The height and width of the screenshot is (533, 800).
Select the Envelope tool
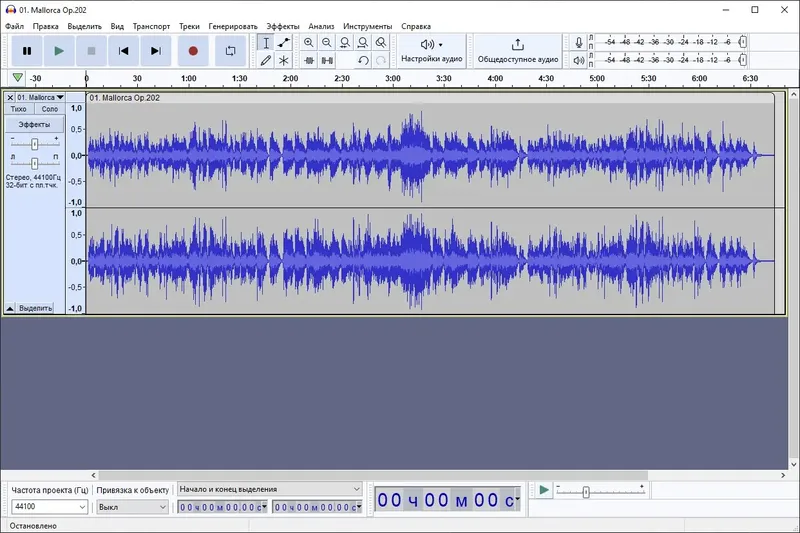(284, 43)
